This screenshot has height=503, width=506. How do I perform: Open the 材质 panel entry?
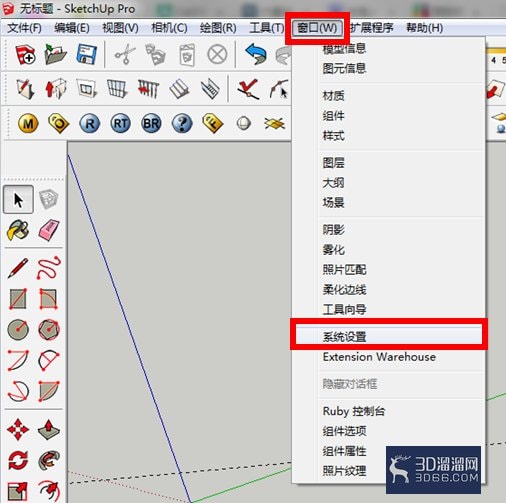333,96
